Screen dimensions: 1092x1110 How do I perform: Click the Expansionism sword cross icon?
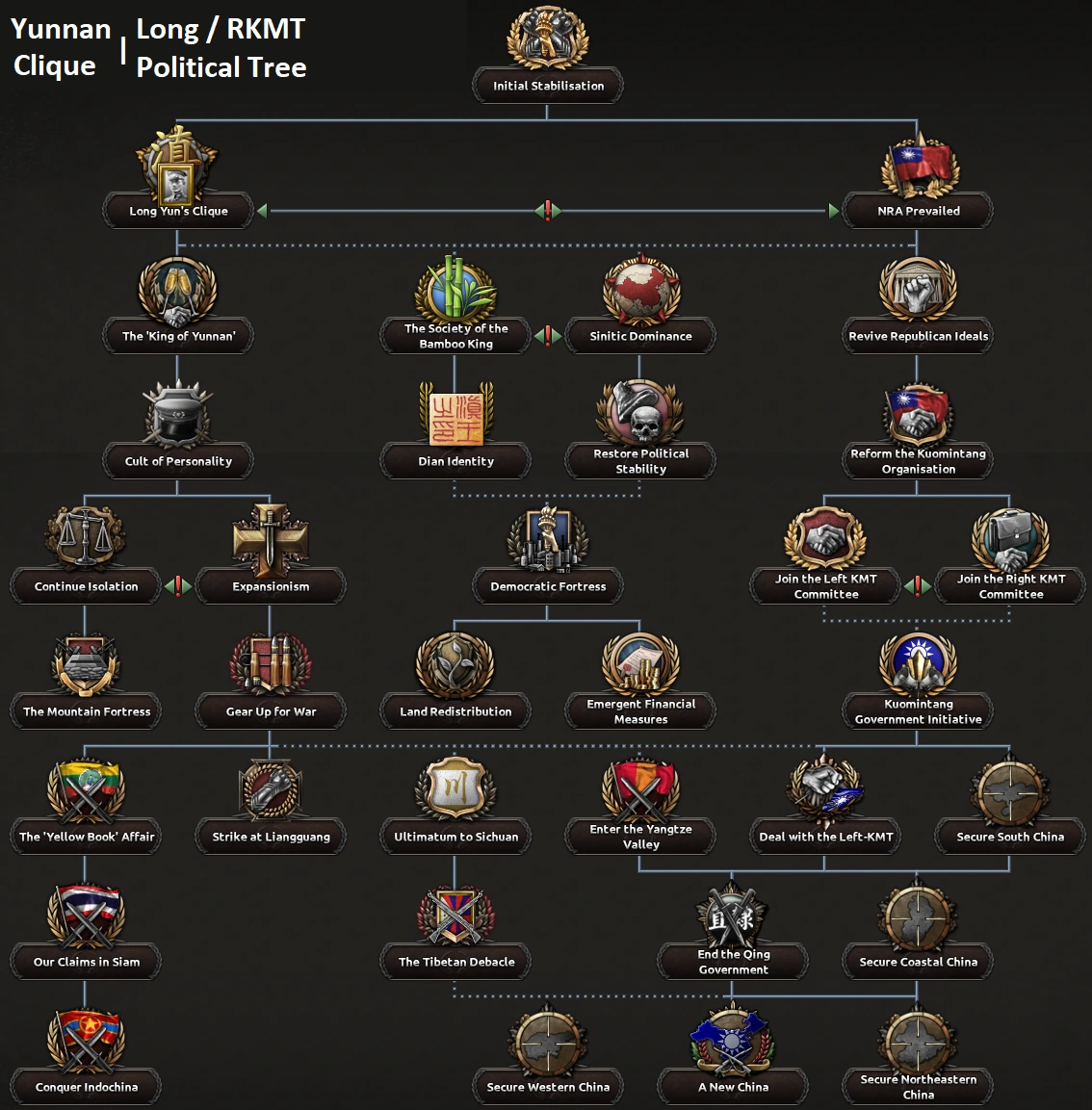click(x=271, y=539)
